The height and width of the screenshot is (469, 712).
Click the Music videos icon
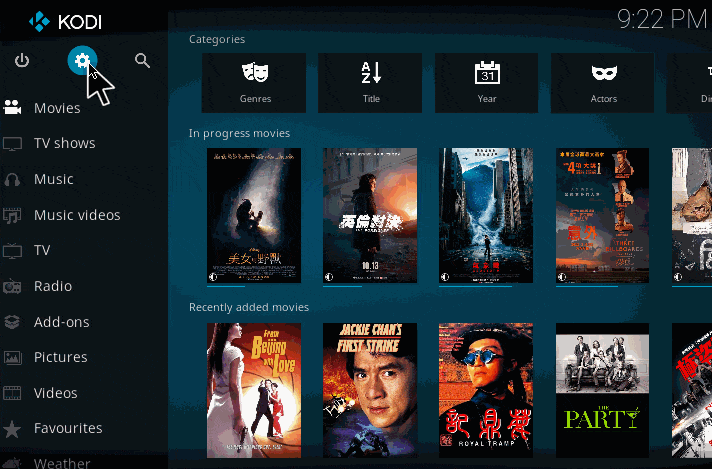12,215
